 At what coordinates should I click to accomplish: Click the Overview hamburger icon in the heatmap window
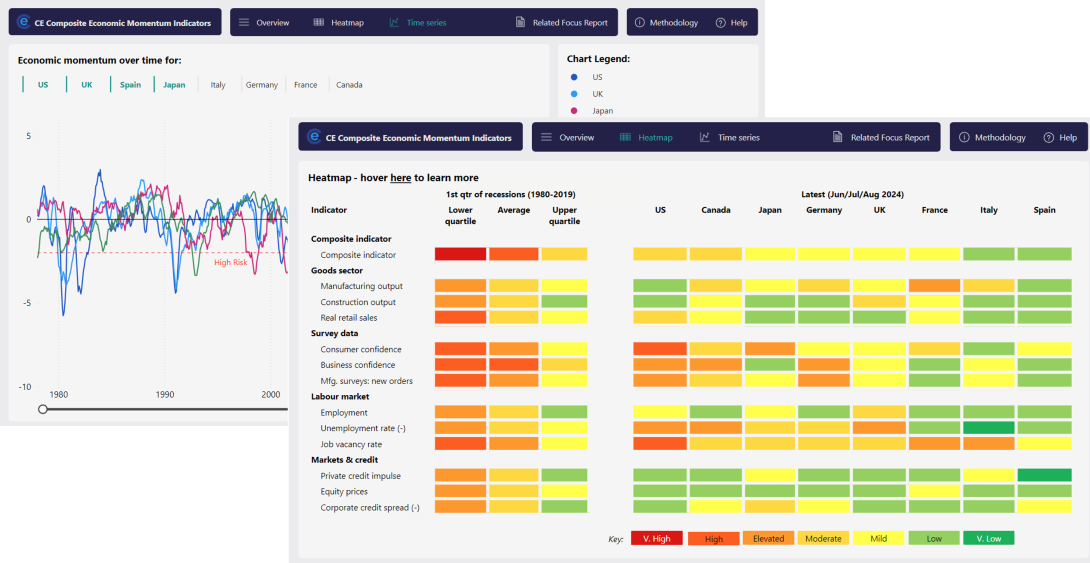point(545,137)
